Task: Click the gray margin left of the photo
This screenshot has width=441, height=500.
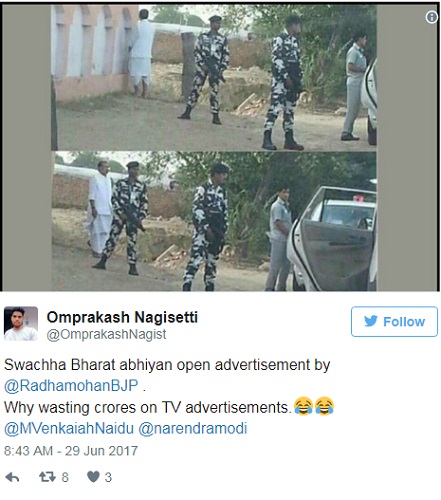Action: point(27,148)
